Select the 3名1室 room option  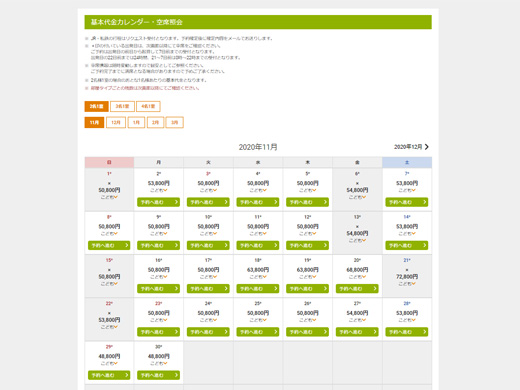(122, 106)
